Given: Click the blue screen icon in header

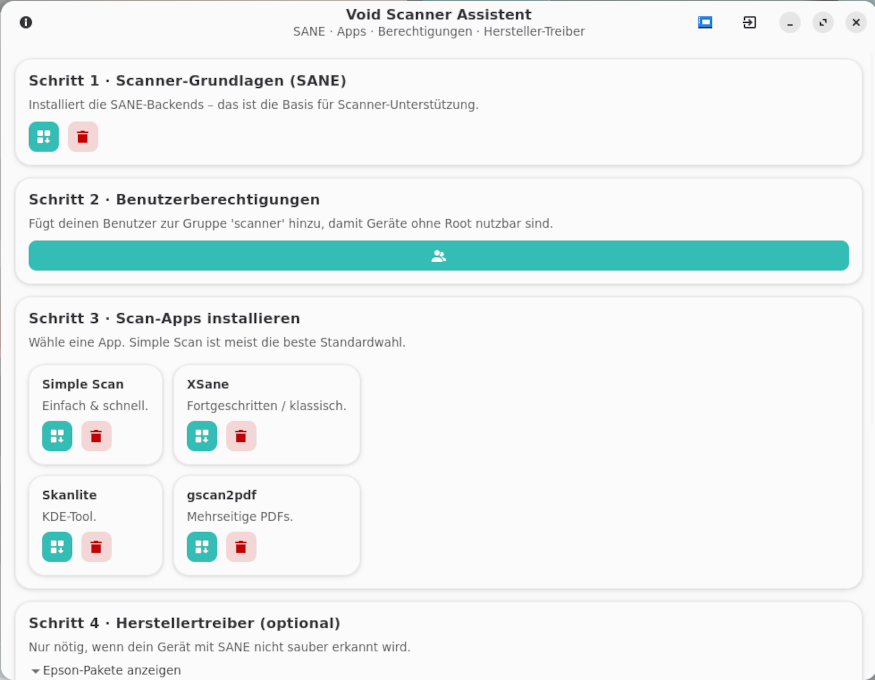Looking at the screenshot, I should [x=705, y=22].
